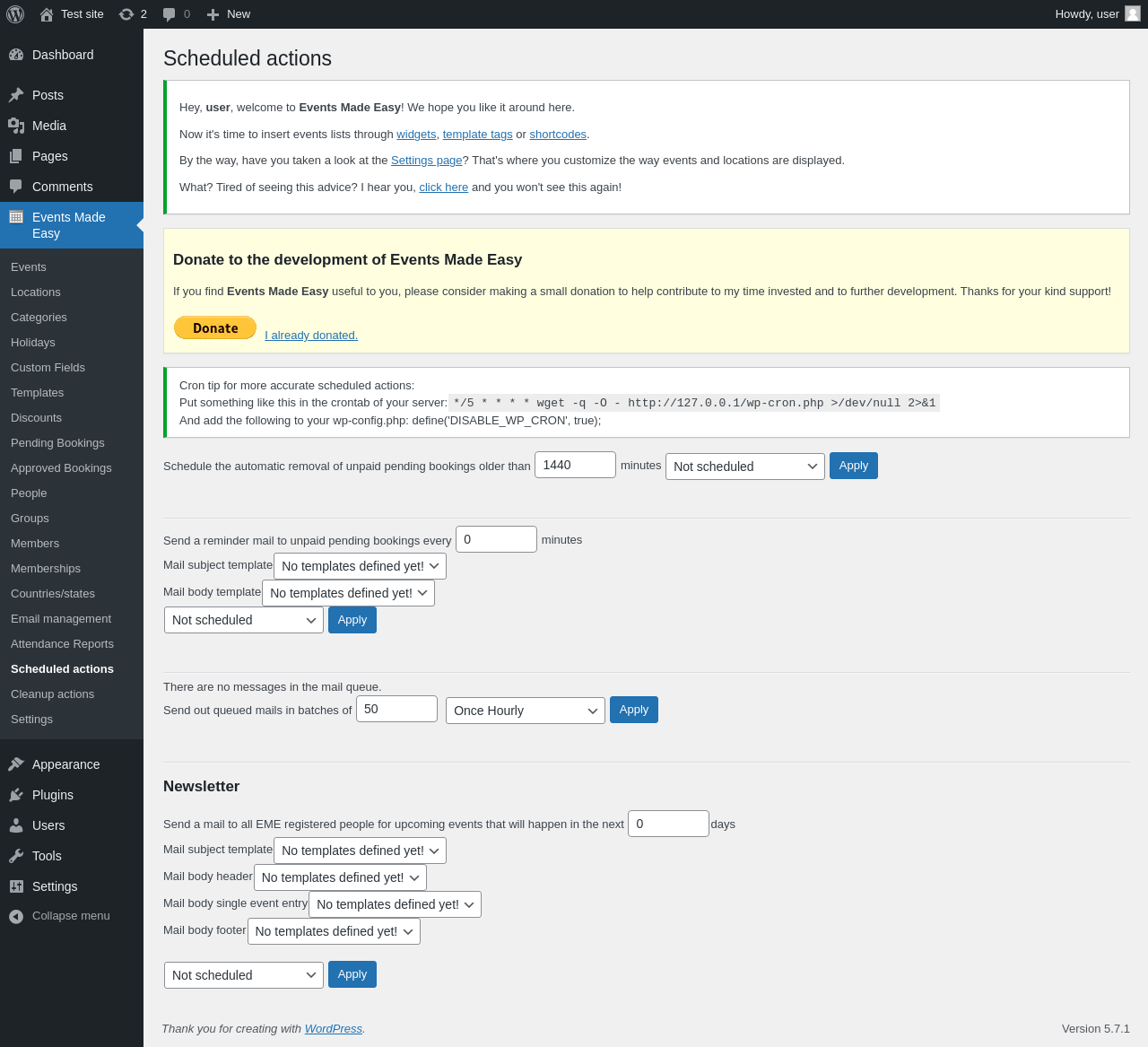This screenshot has height=1047, width=1148.
Task: Open the Once Hourly schedule dropdown
Action: (526, 711)
